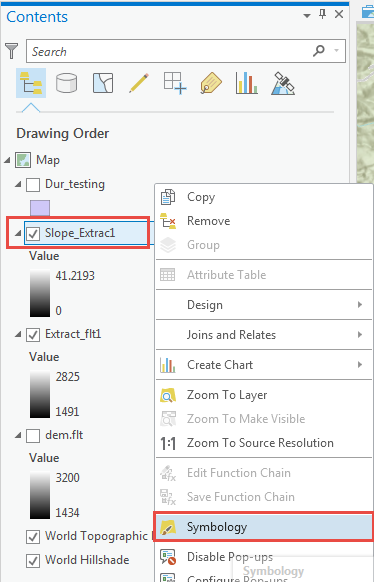
Task: Open List By Labeling tag icon
Action: coord(211,83)
